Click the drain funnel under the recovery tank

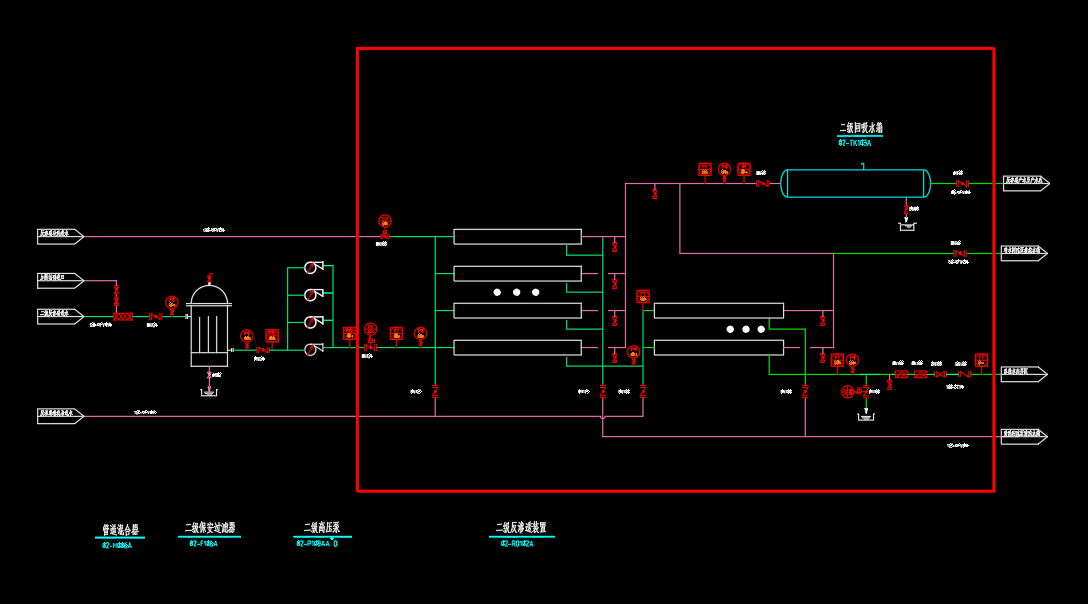point(907,226)
